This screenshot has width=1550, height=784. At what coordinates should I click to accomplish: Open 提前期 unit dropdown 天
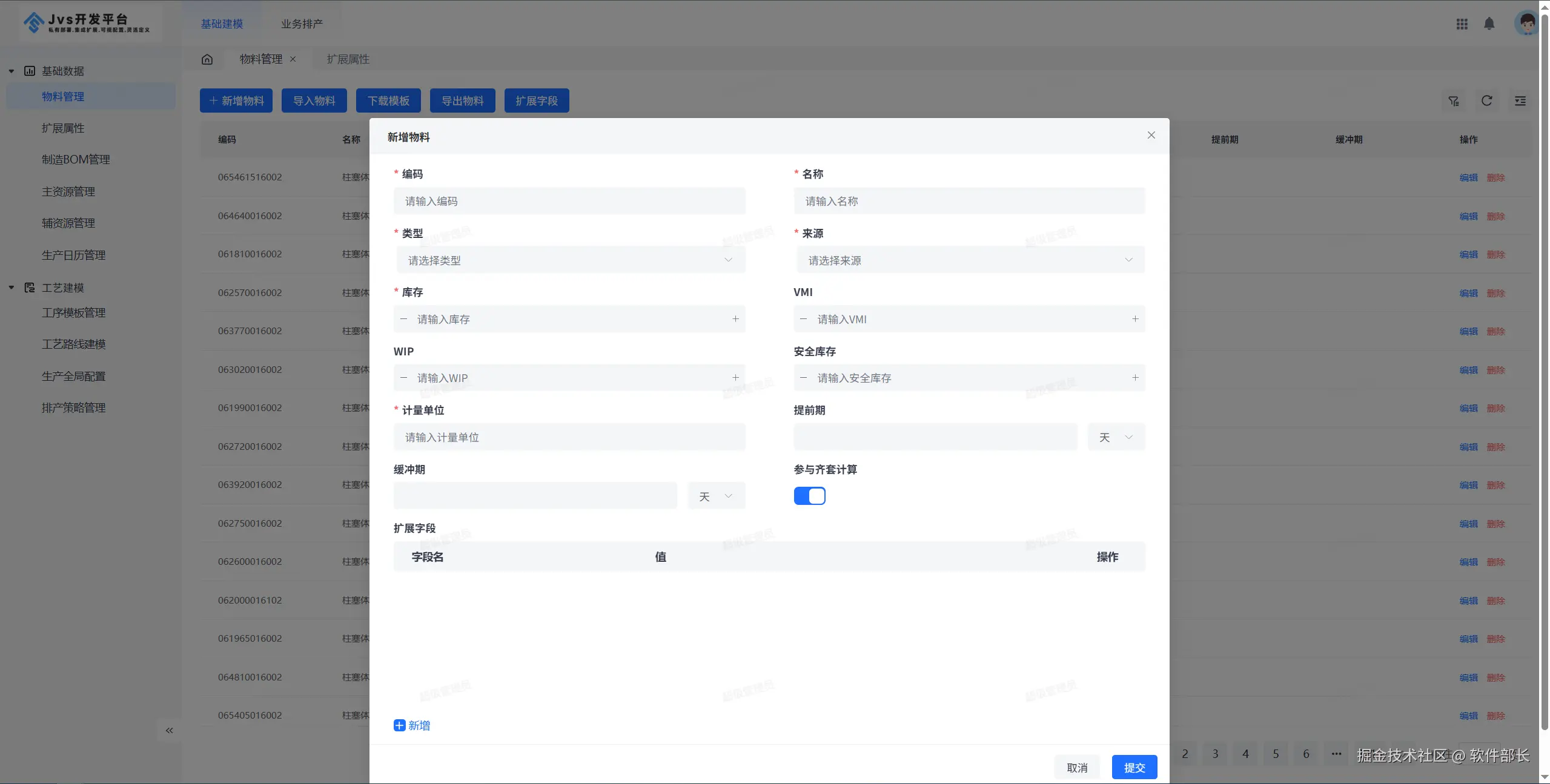click(1116, 437)
